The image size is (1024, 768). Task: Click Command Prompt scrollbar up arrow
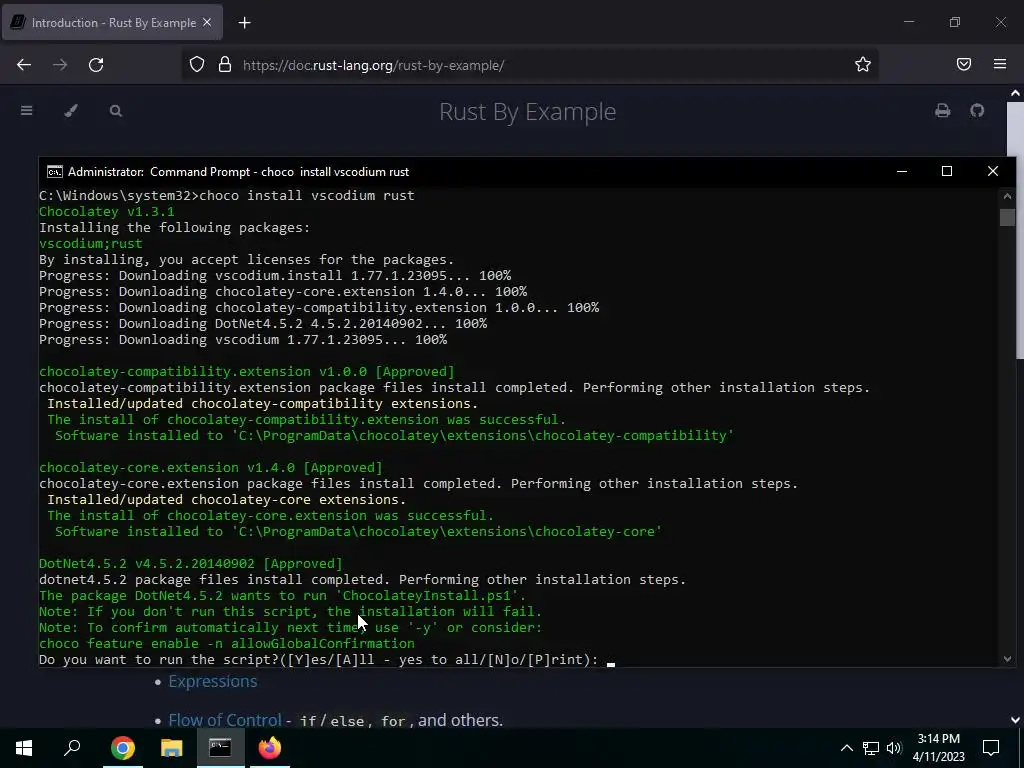1007,196
